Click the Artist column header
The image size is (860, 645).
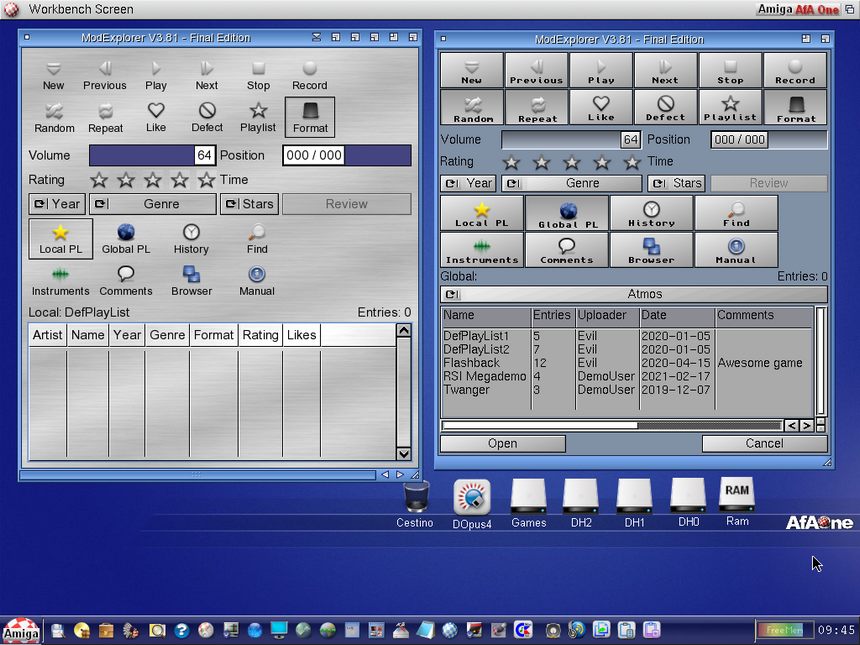[47, 335]
